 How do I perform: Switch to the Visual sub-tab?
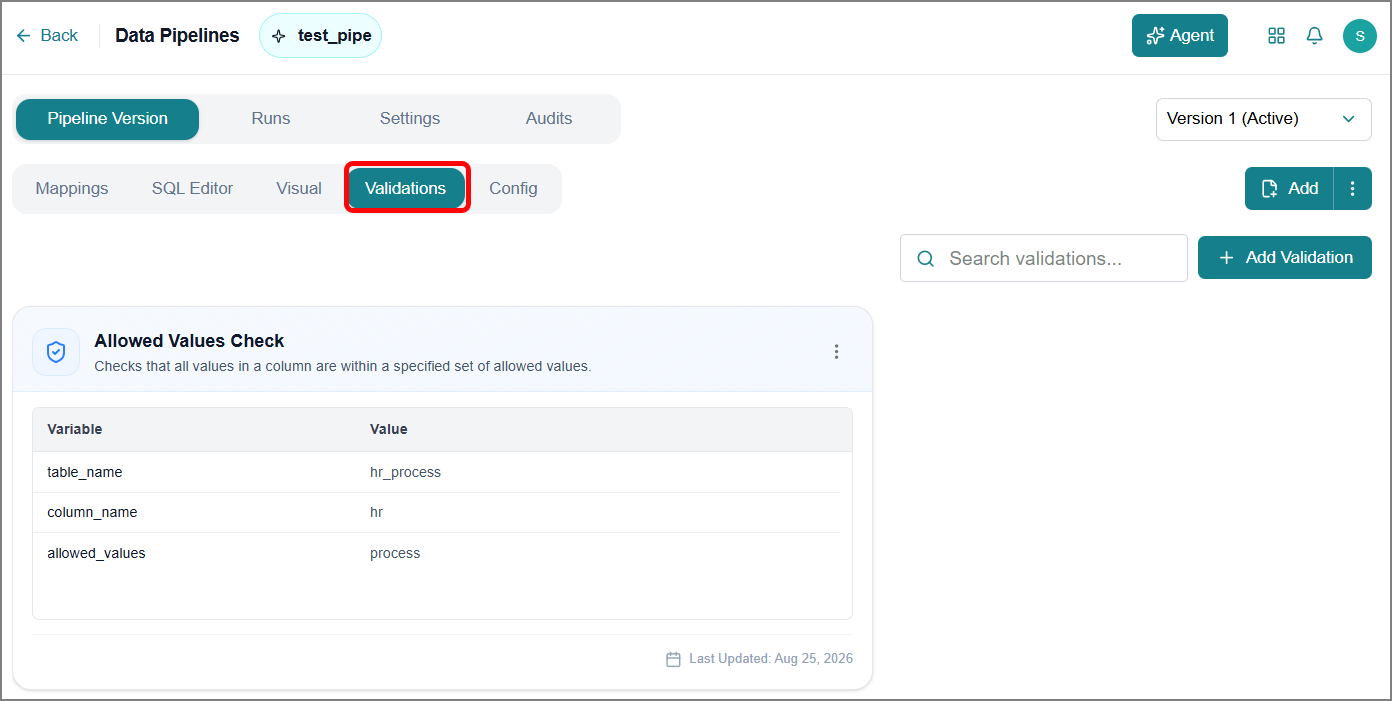[299, 188]
